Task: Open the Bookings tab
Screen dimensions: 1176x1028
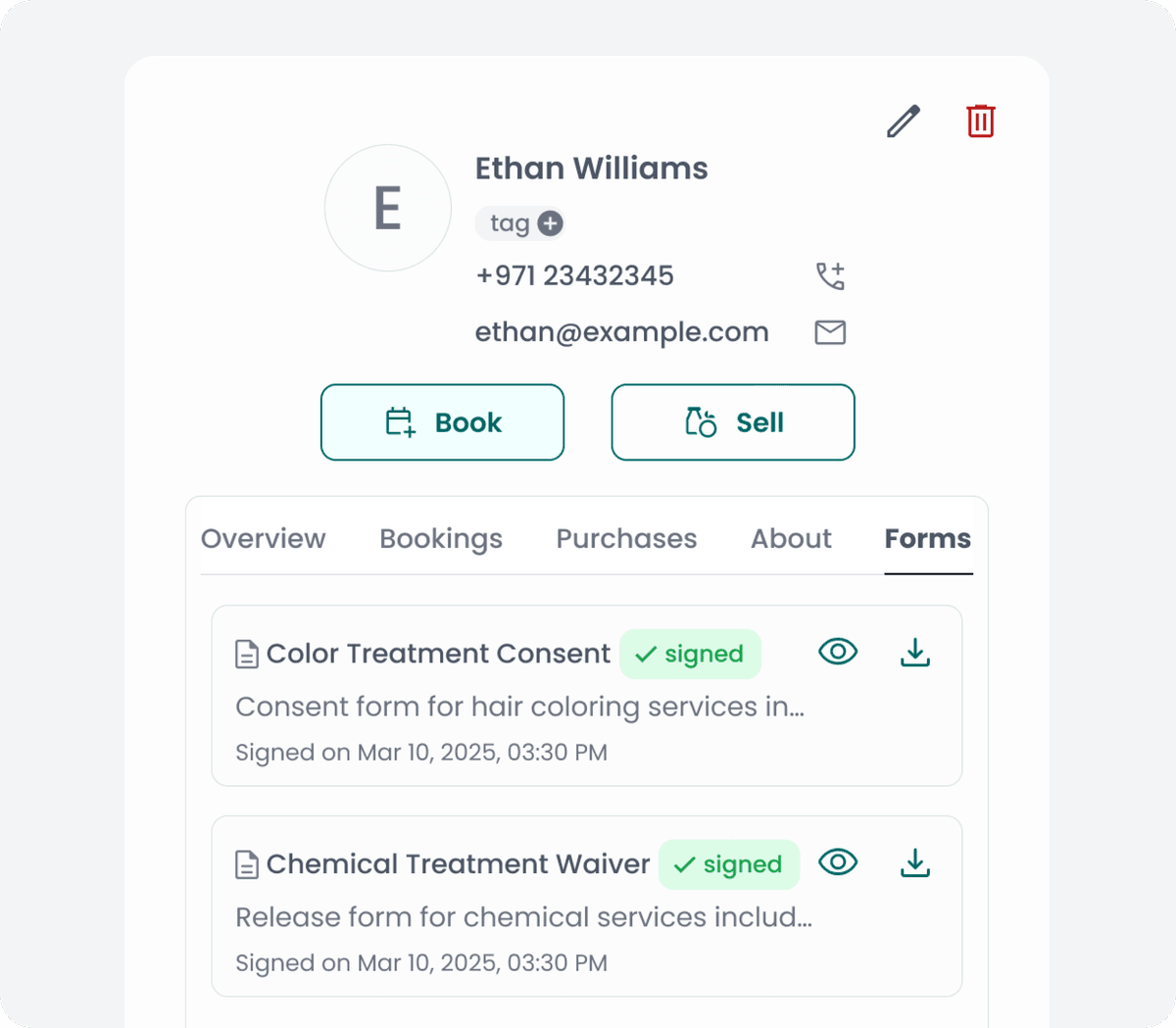Action: (441, 539)
